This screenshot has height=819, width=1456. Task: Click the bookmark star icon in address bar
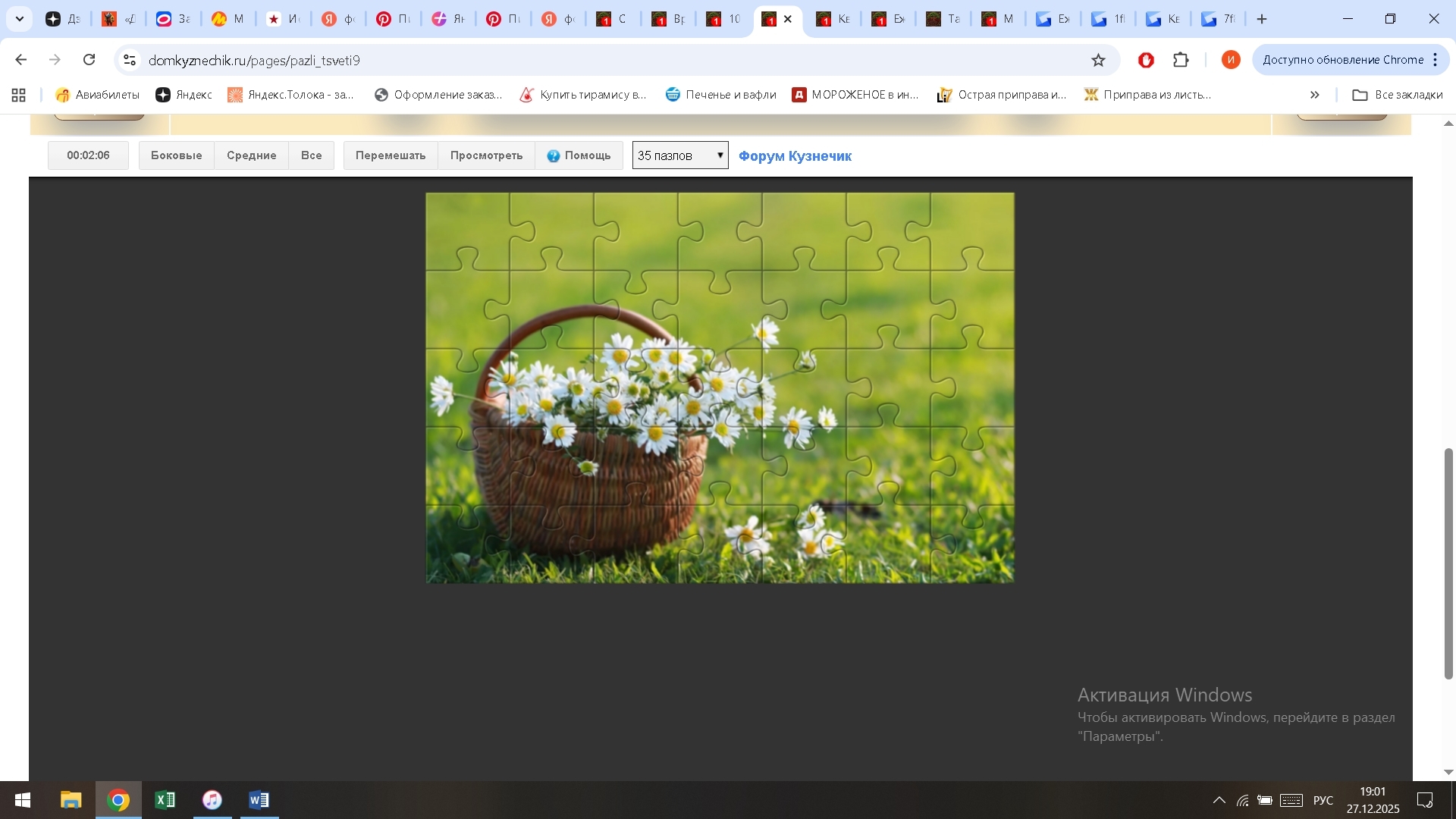[1098, 60]
